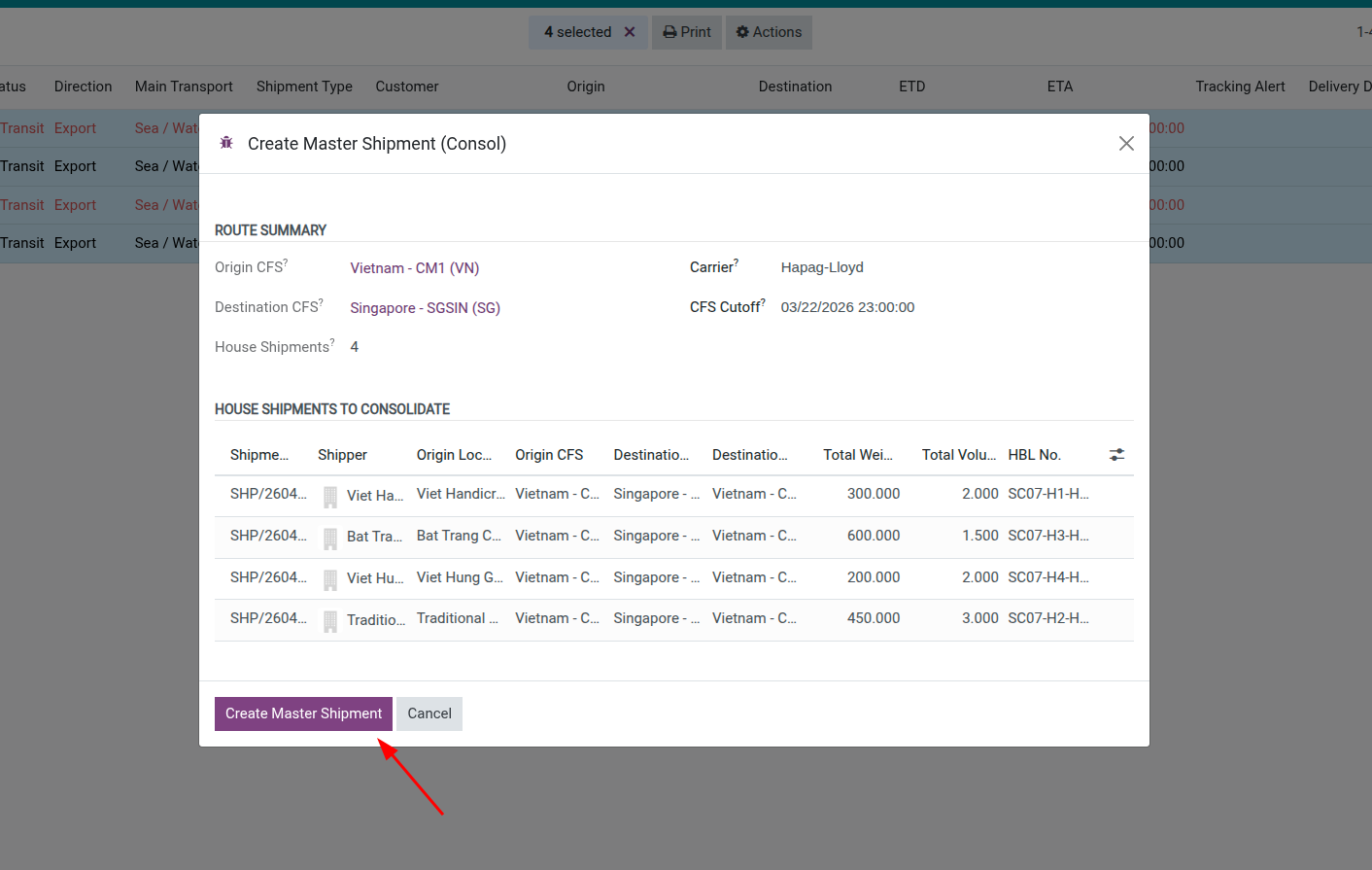The image size is (1372, 870).
Task: Click the avatar icon beside Bat Tra shipper
Action: (329, 538)
